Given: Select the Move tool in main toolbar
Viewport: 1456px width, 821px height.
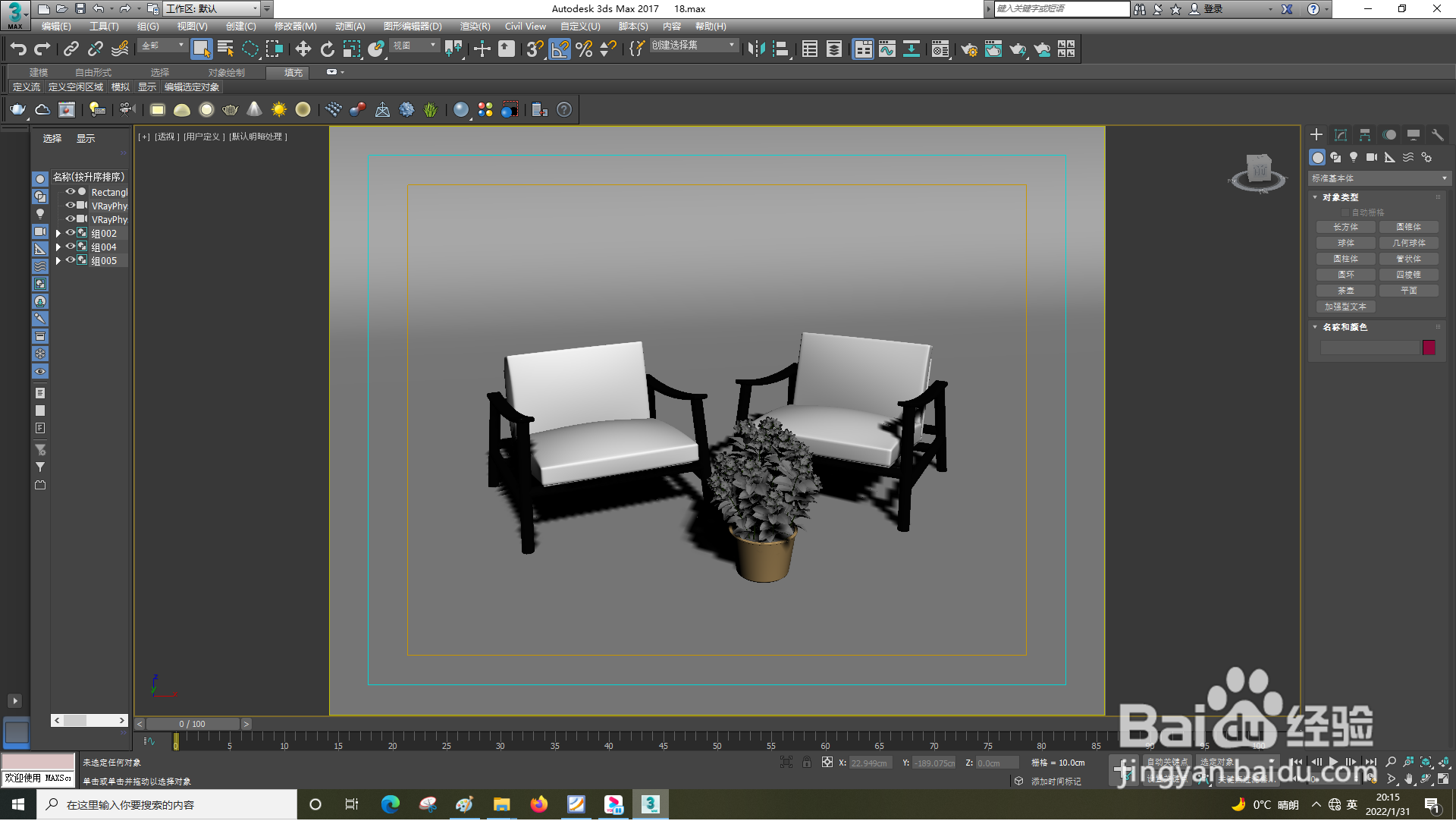Looking at the screenshot, I should click(x=303, y=49).
